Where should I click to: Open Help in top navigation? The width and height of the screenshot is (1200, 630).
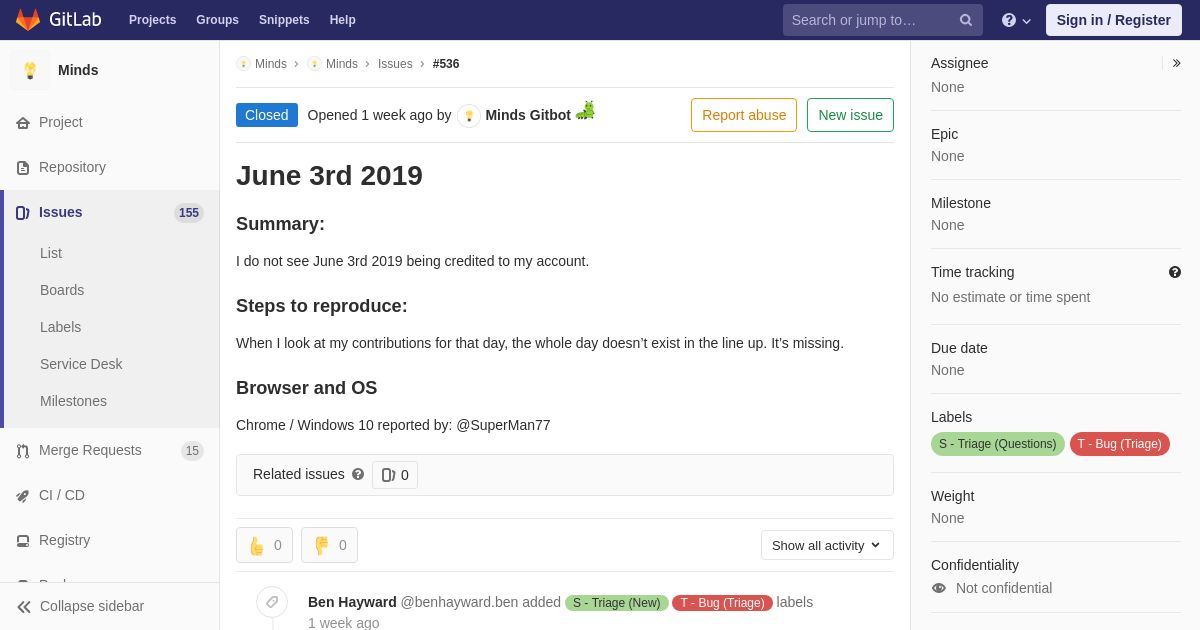pyautogui.click(x=343, y=20)
